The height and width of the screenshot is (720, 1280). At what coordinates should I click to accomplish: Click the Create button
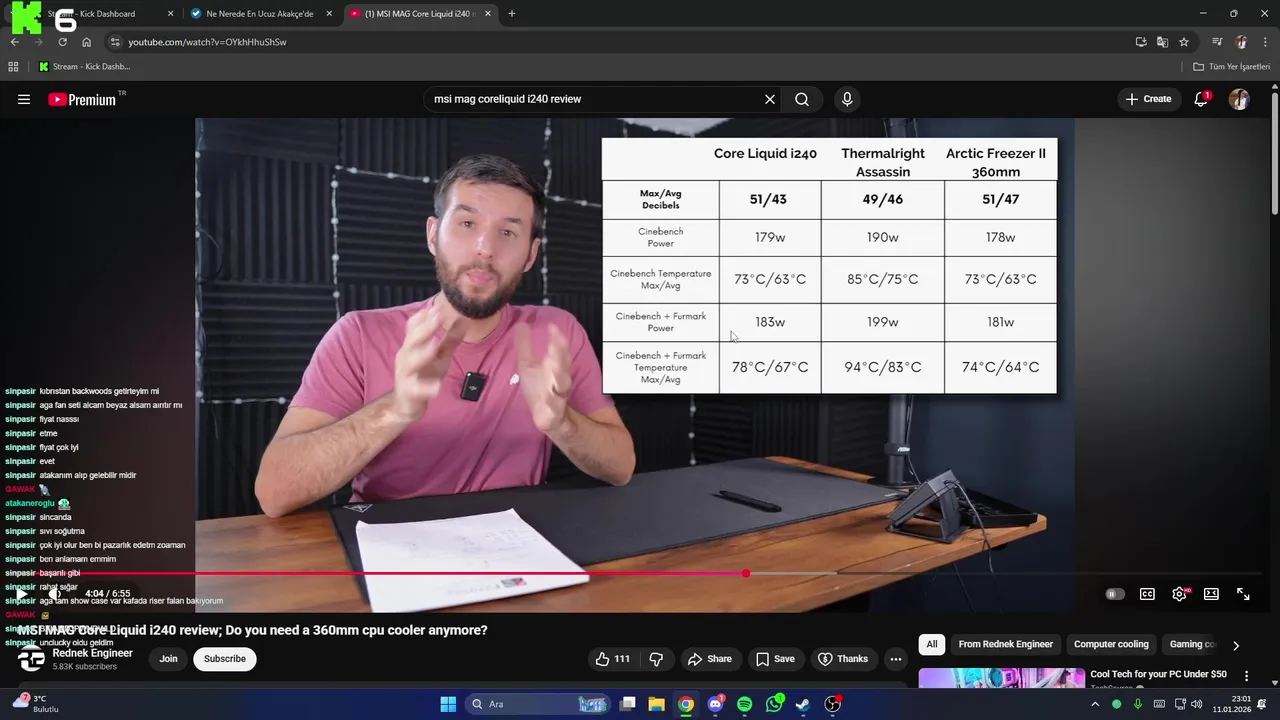[x=1148, y=99]
